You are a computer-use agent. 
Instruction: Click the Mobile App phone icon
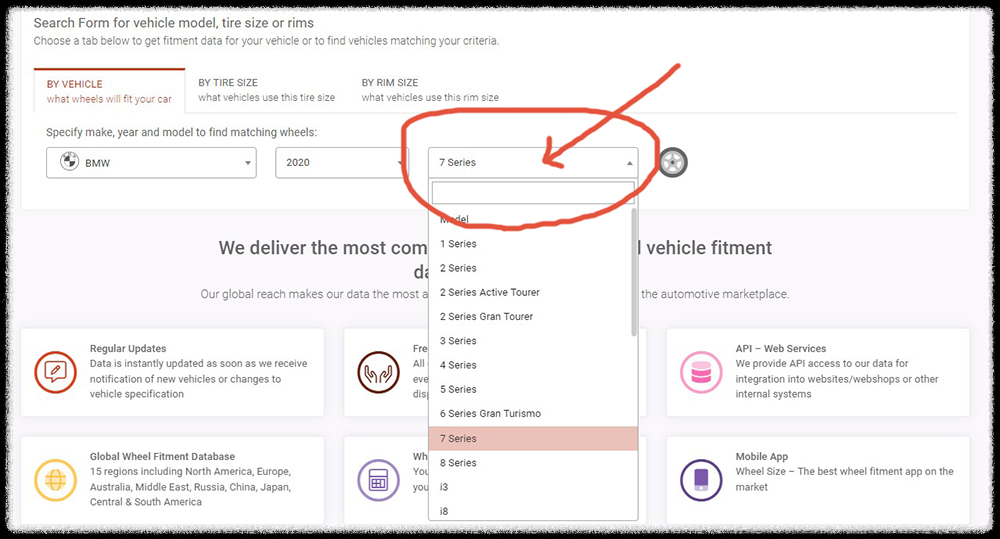(701, 480)
